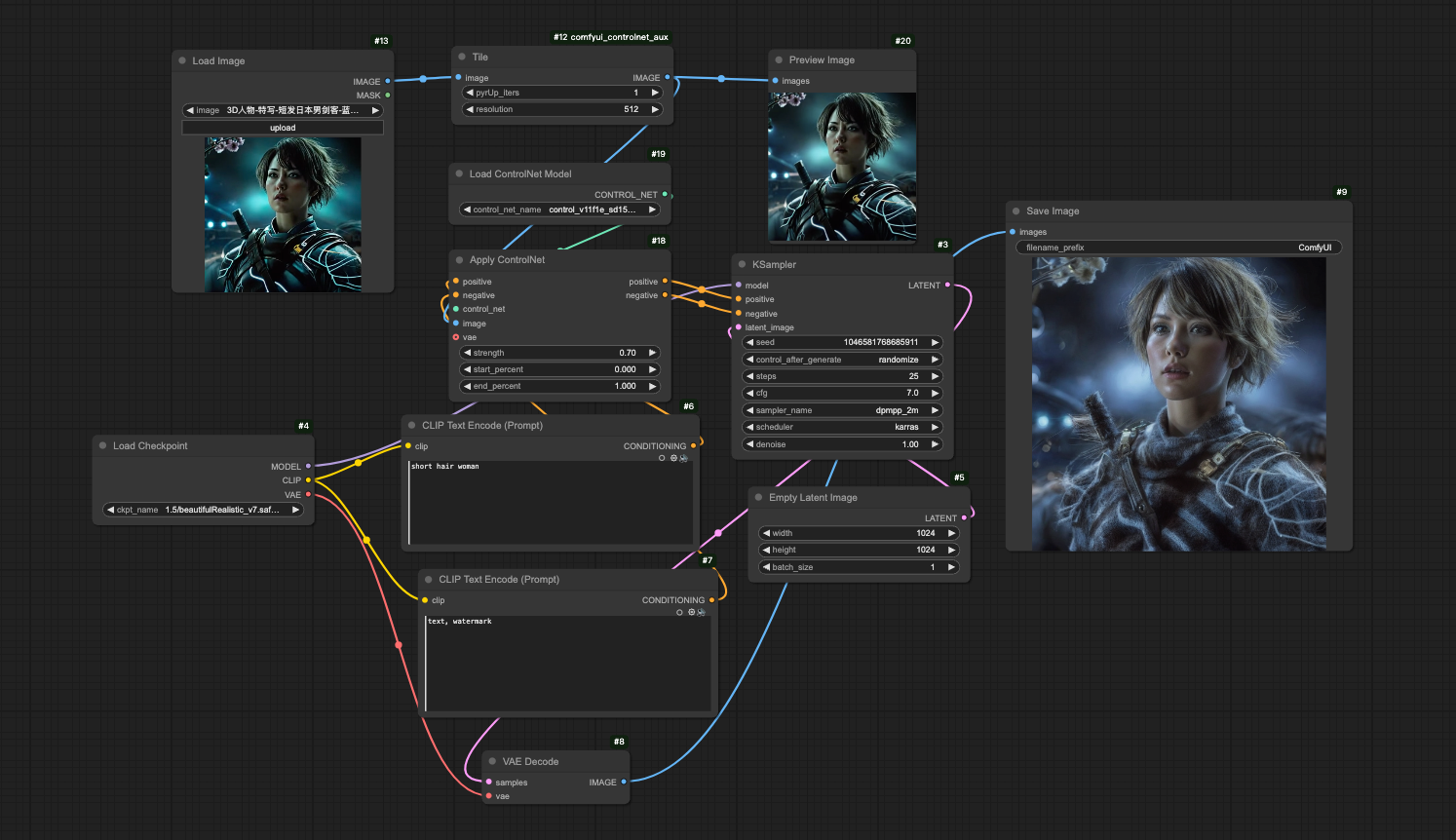Open the scheduler karras dropdown
The width and height of the screenshot is (1456, 840).
[841, 427]
